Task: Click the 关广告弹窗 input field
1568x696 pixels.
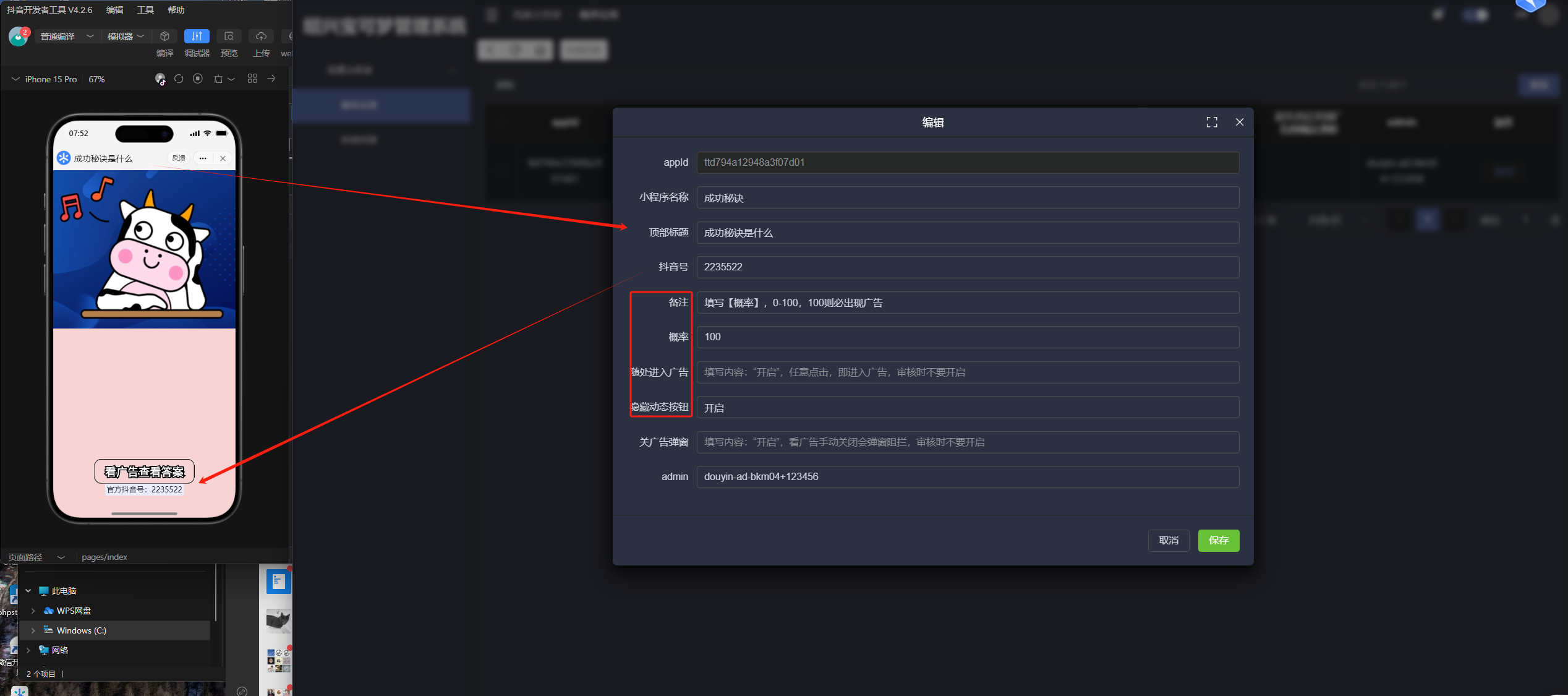Action: point(968,442)
